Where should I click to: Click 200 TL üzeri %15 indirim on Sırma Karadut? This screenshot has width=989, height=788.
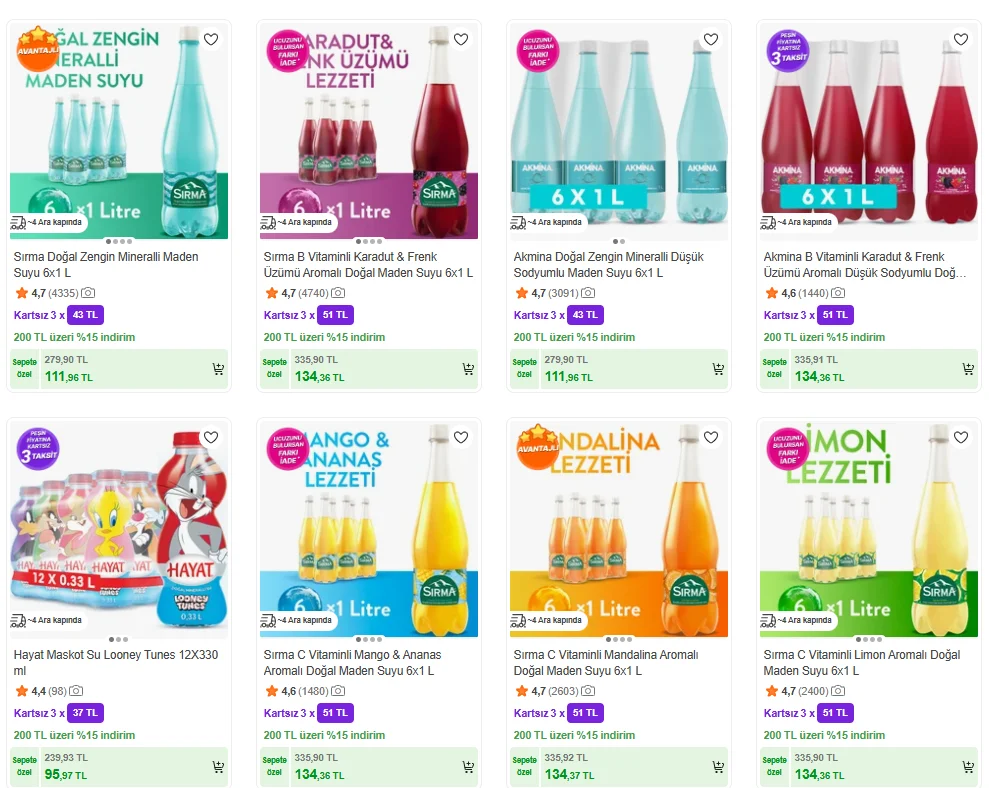pos(324,337)
